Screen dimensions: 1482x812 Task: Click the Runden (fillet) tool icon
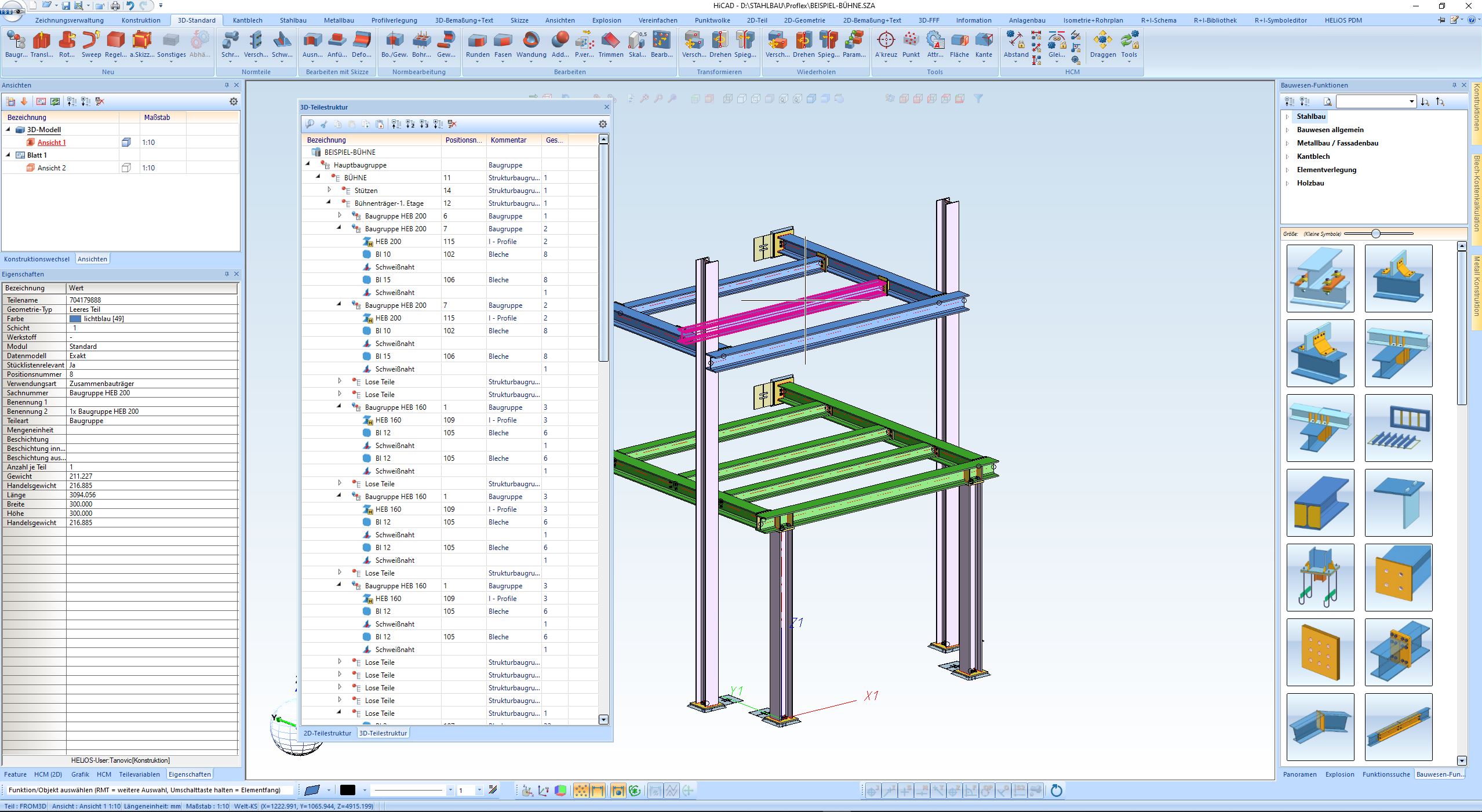pos(478,41)
